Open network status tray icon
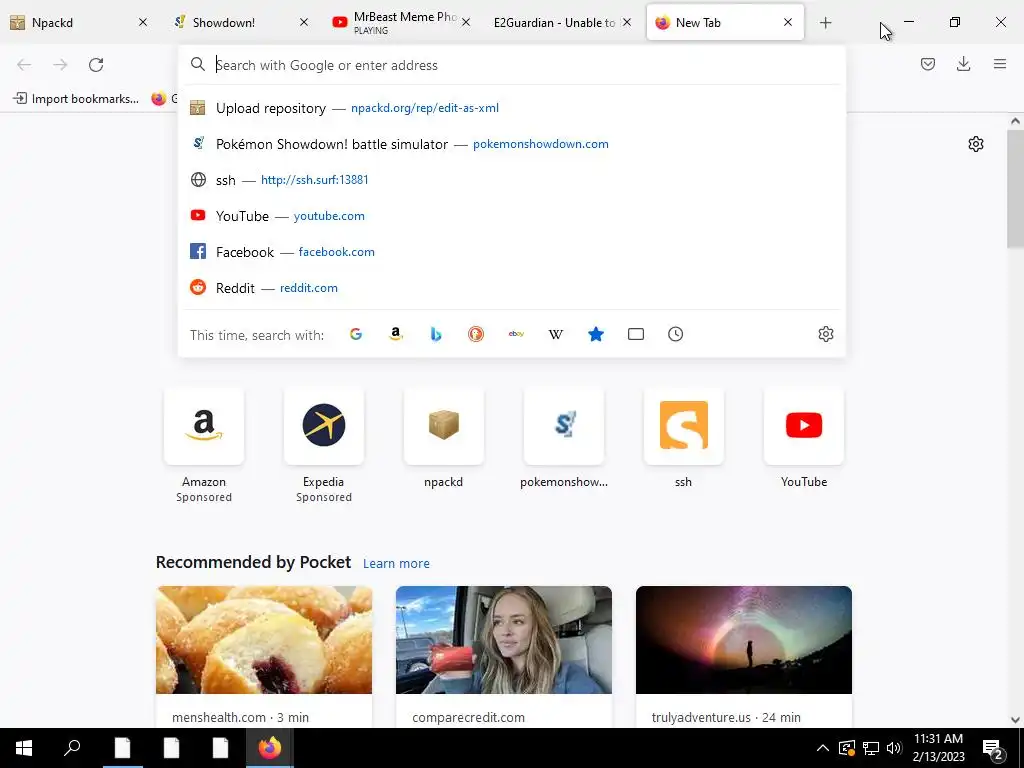1024x768 pixels. point(871,748)
